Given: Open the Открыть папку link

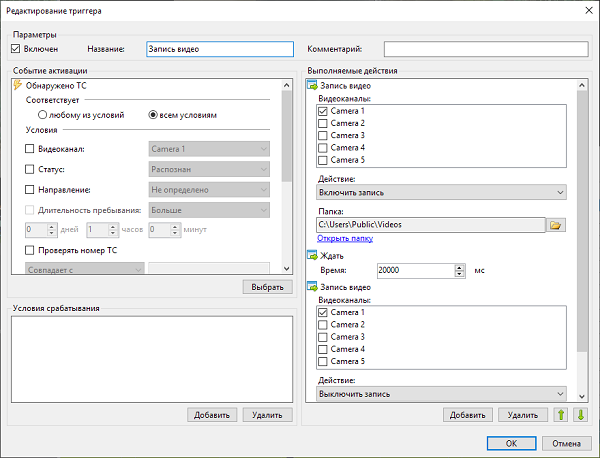Looking at the screenshot, I should [x=345, y=238].
